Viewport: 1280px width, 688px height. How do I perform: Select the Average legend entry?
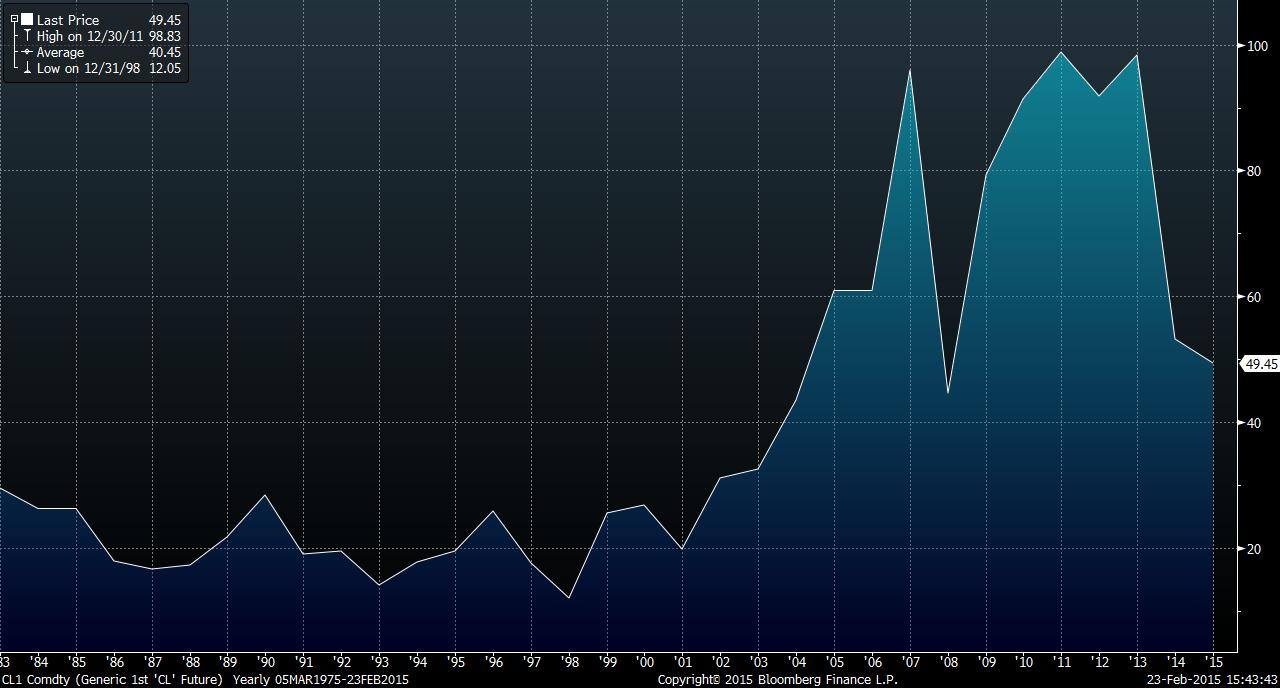coord(60,52)
